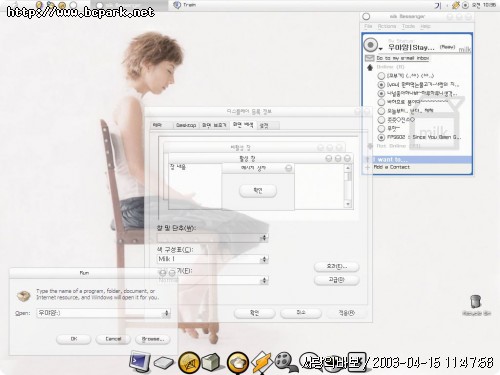Switch to the Desktop tab
The width and height of the screenshot is (500, 375).
coord(186,125)
